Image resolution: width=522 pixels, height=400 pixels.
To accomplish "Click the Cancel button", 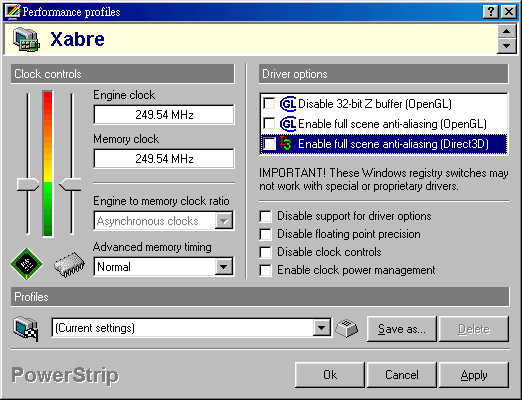I will pyautogui.click(x=401, y=375).
